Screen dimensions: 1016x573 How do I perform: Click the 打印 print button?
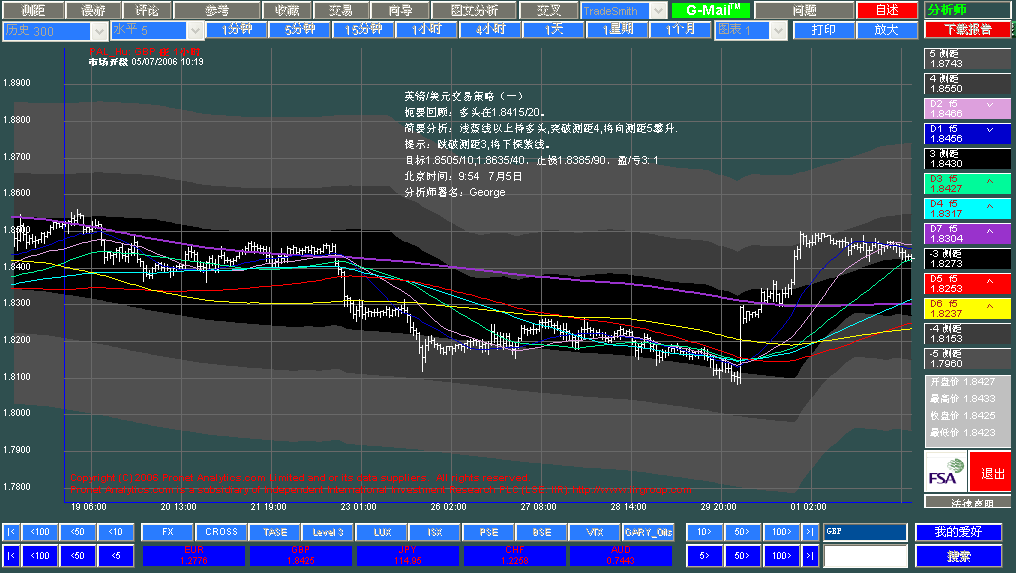[824, 30]
